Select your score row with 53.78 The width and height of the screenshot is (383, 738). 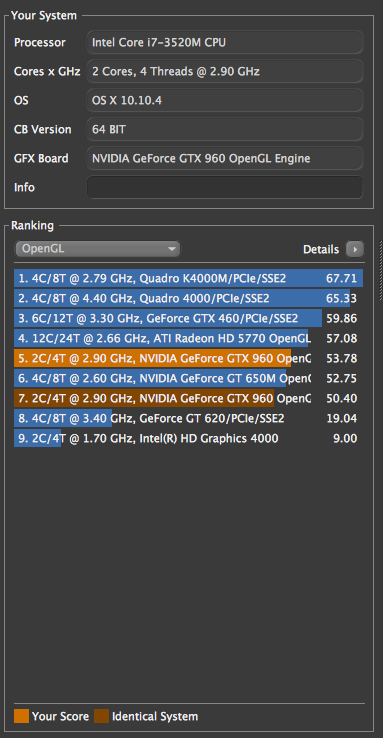pyautogui.click(x=188, y=358)
